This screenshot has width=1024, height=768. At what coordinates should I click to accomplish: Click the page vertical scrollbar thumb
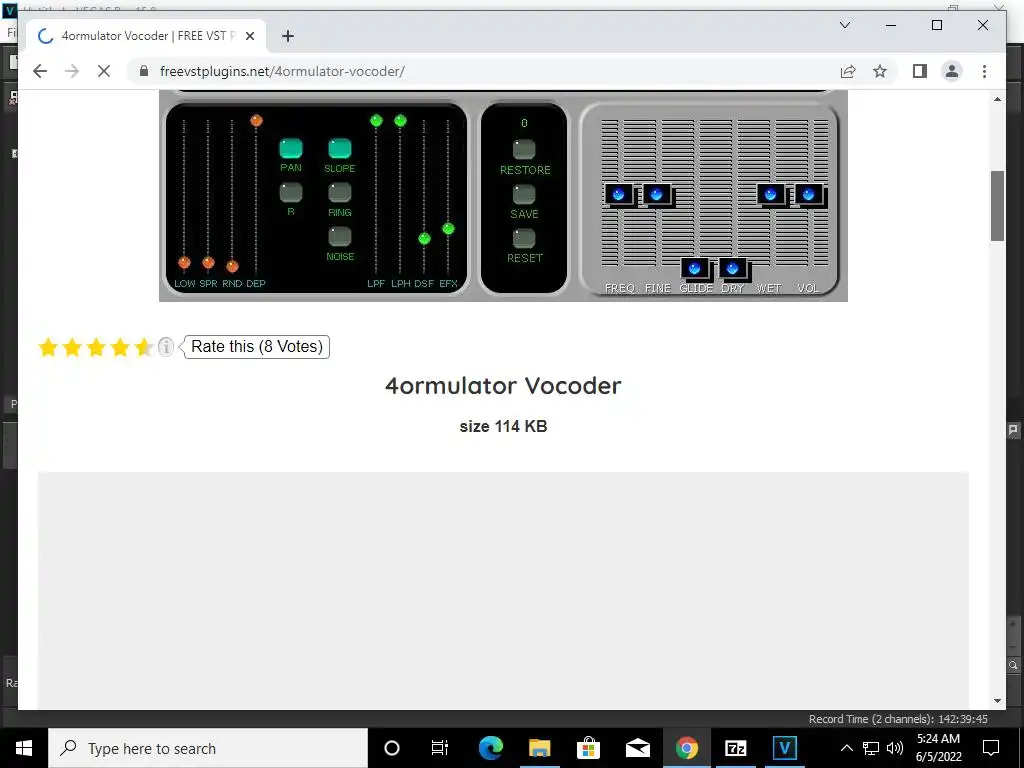point(997,206)
